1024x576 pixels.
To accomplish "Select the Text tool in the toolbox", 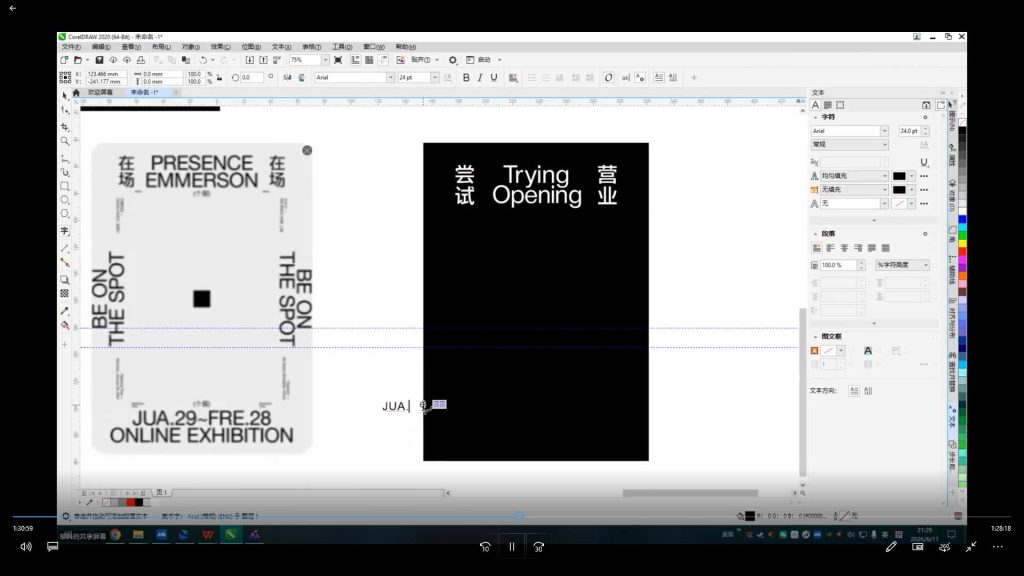I will (x=65, y=231).
